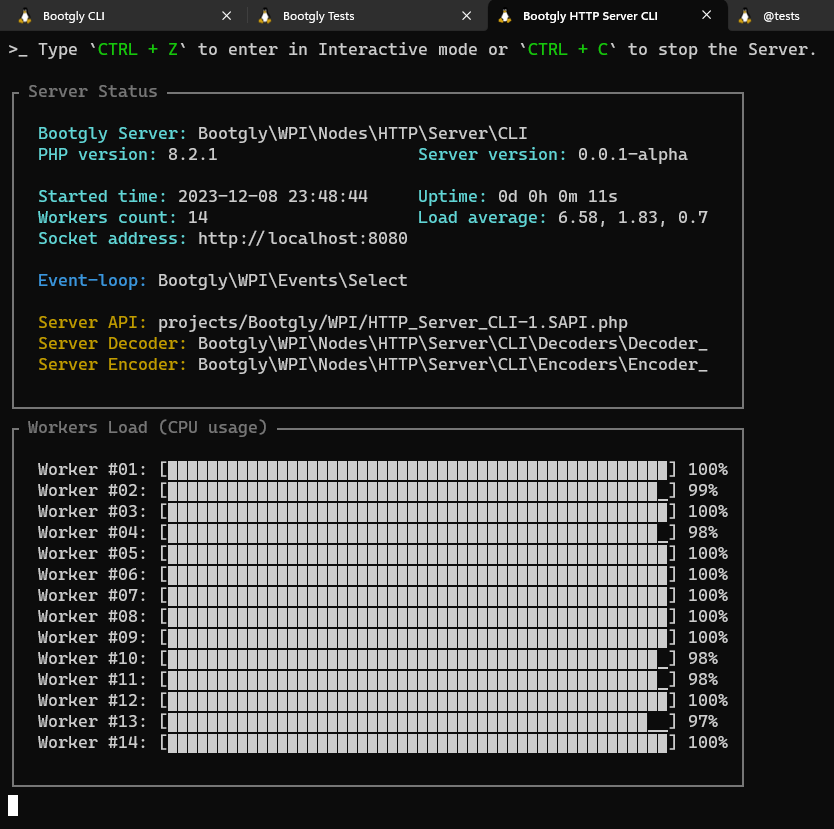The image size is (834, 829).
Task: Click the Tux icon on Bootgly HTTP Server CLI tab
Action: click(504, 16)
